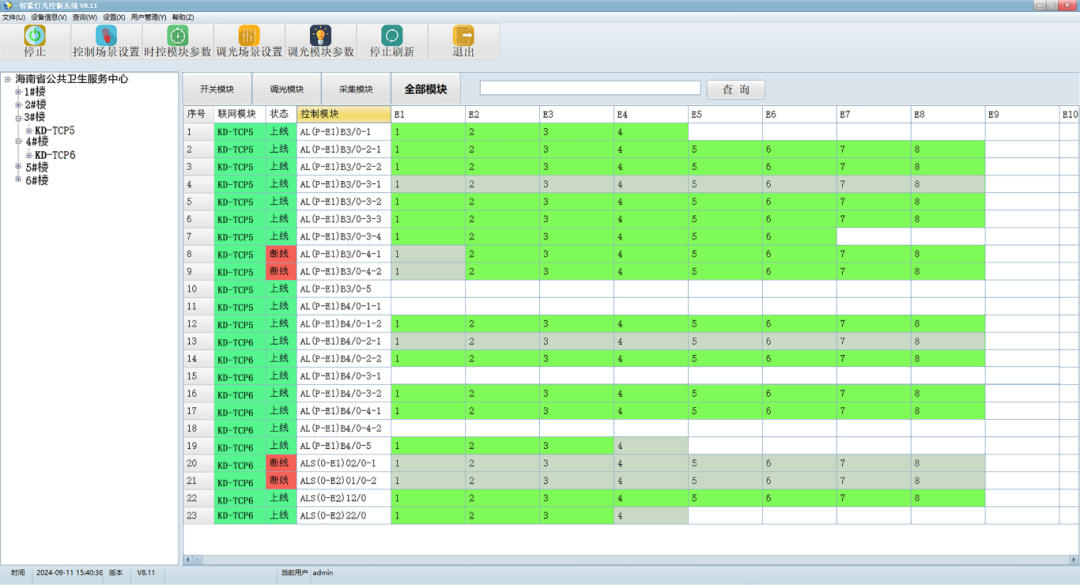Screen dimensions: 1080x585
Task: Click the 调光模块参数 light bulb icon
Action: click(x=321, y=35)
